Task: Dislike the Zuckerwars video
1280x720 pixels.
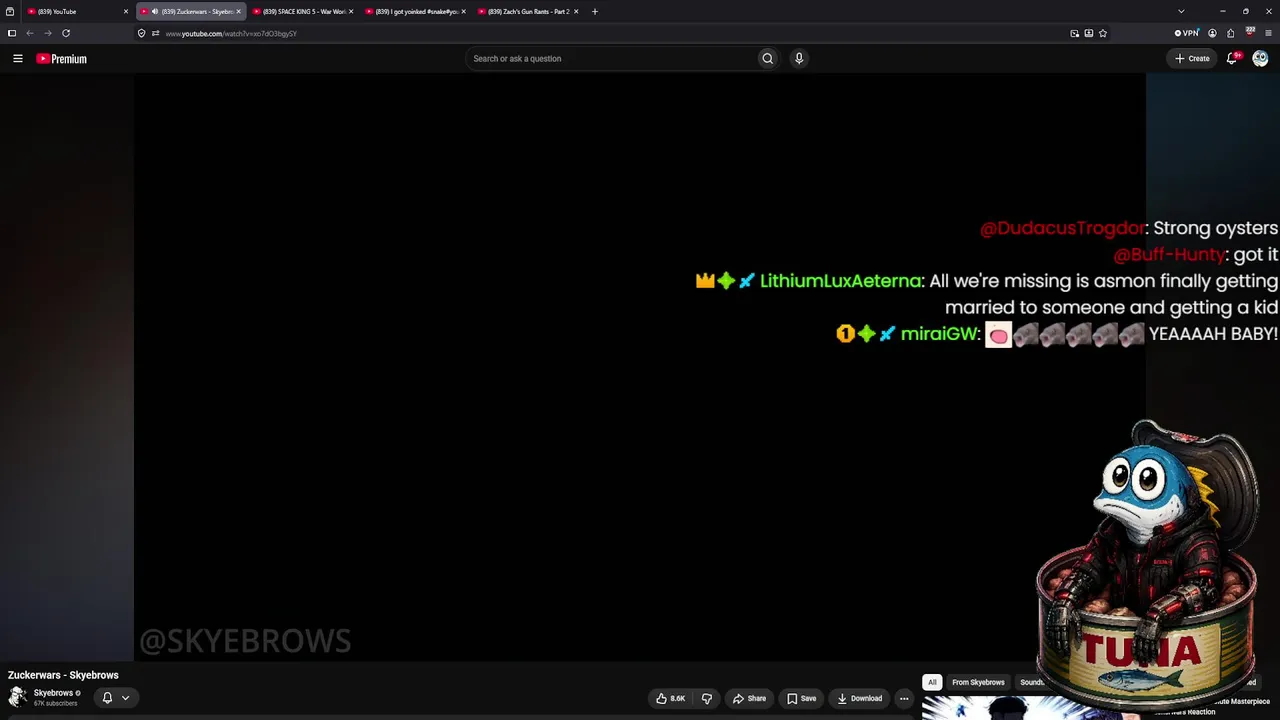Action: pyautogui.click(x=706, y=698)
